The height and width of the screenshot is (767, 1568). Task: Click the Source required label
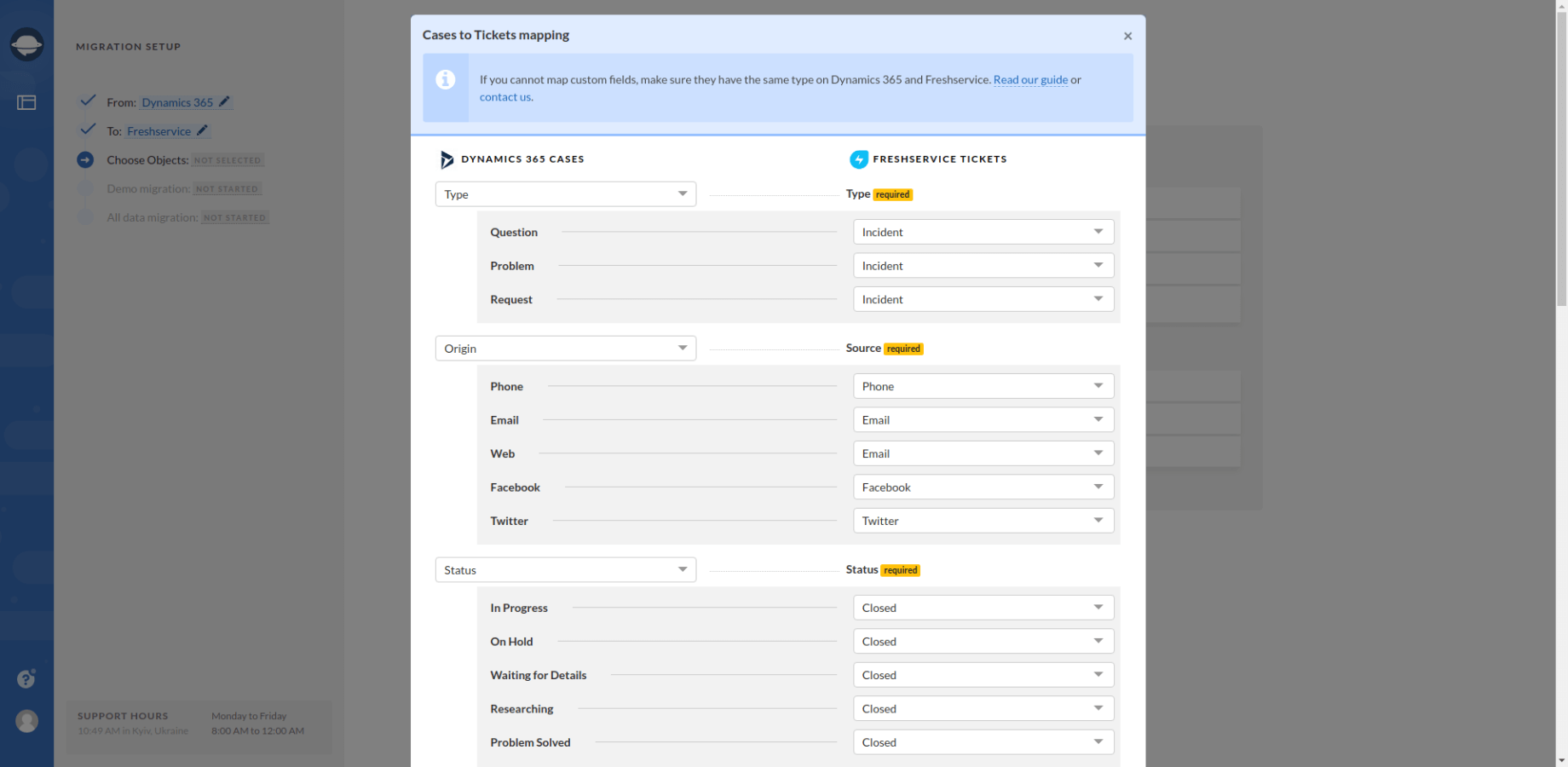884,349
